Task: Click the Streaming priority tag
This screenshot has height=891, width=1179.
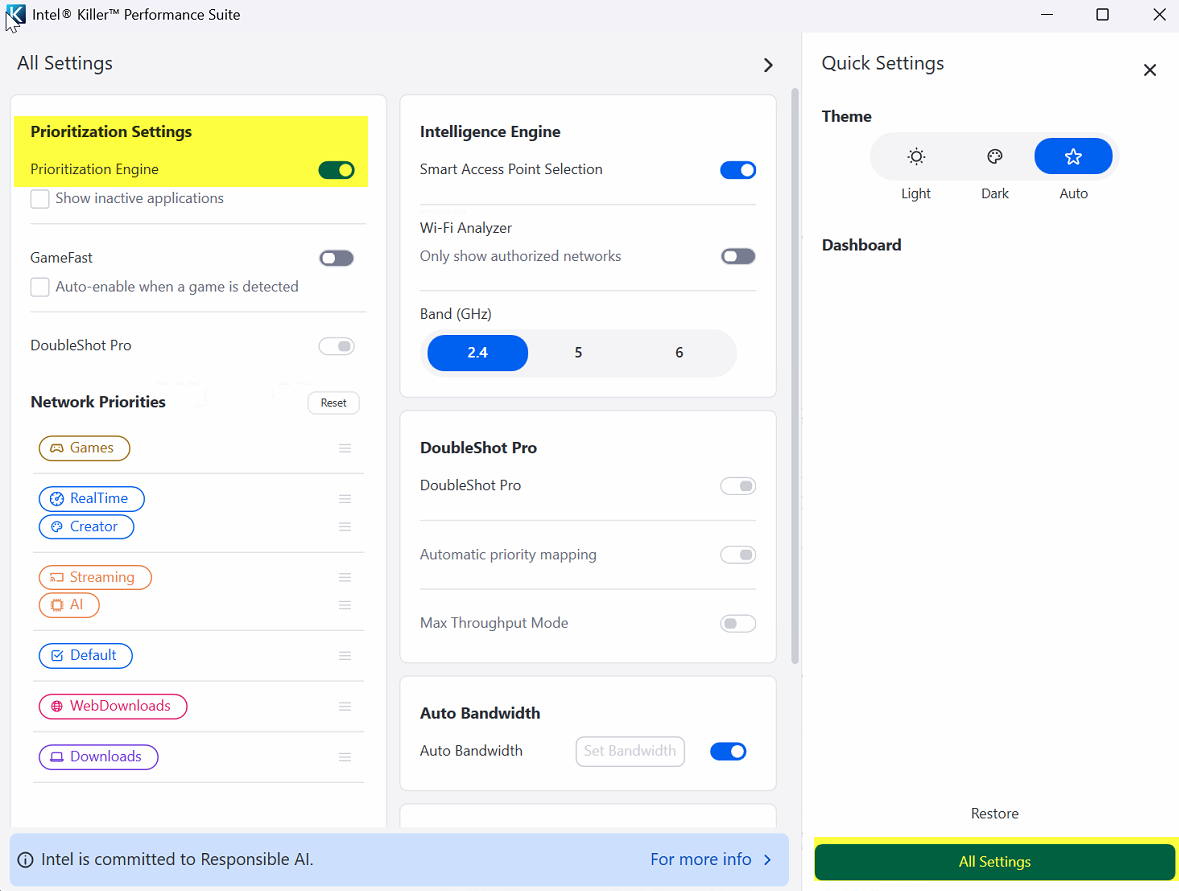Action: (x=95, y=577)
